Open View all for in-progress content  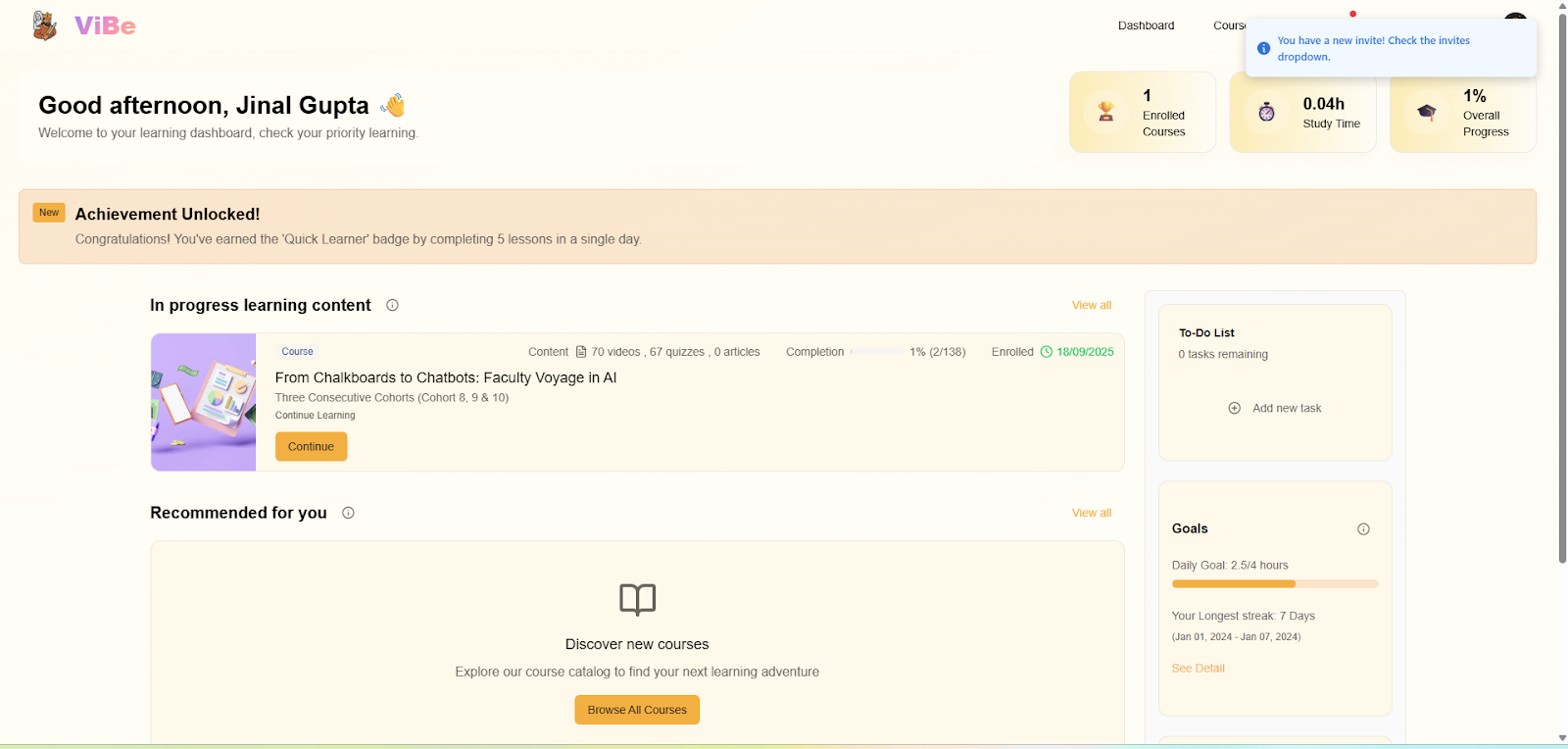[1091, 305]
